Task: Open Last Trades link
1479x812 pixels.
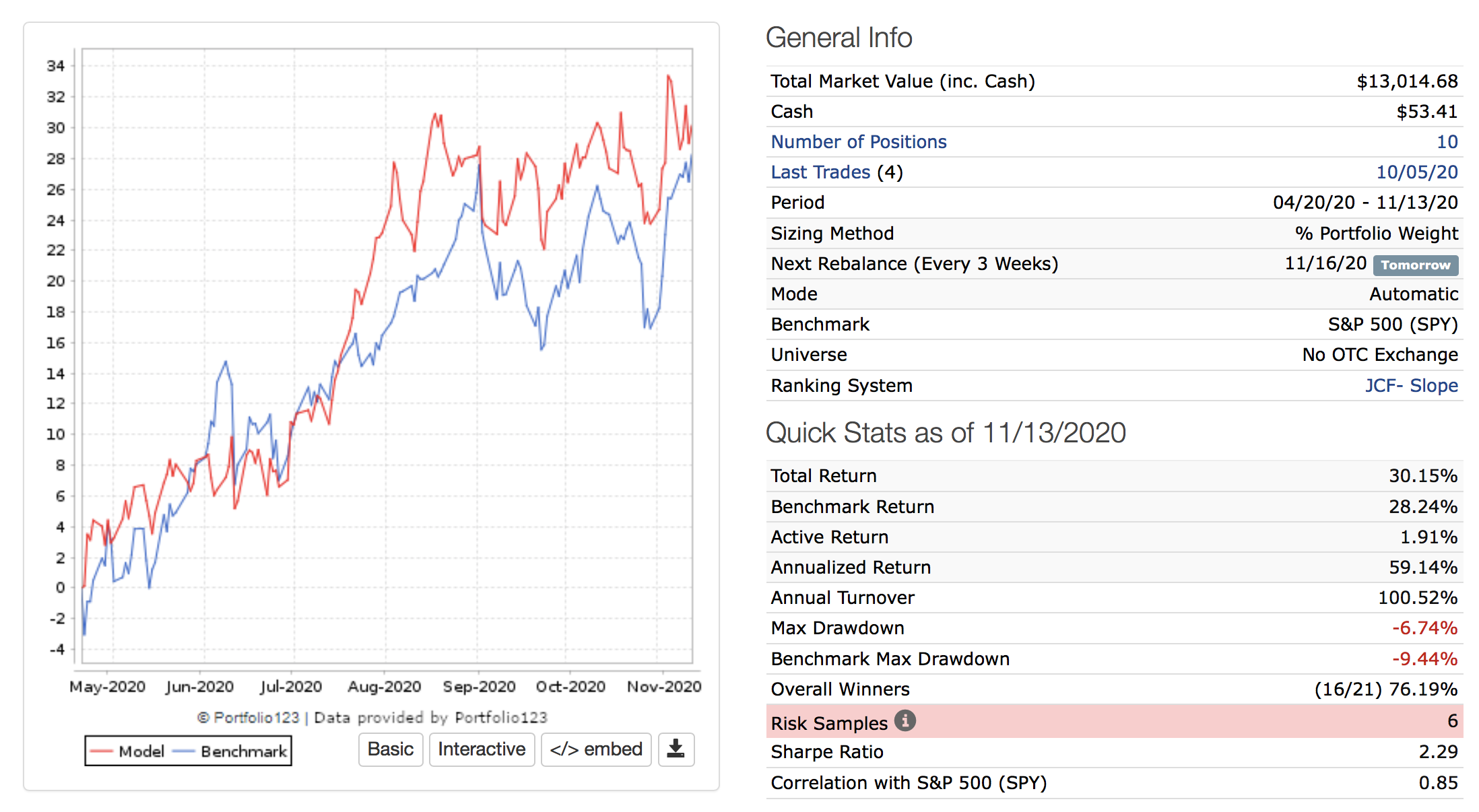Action: tap(820, 172)
